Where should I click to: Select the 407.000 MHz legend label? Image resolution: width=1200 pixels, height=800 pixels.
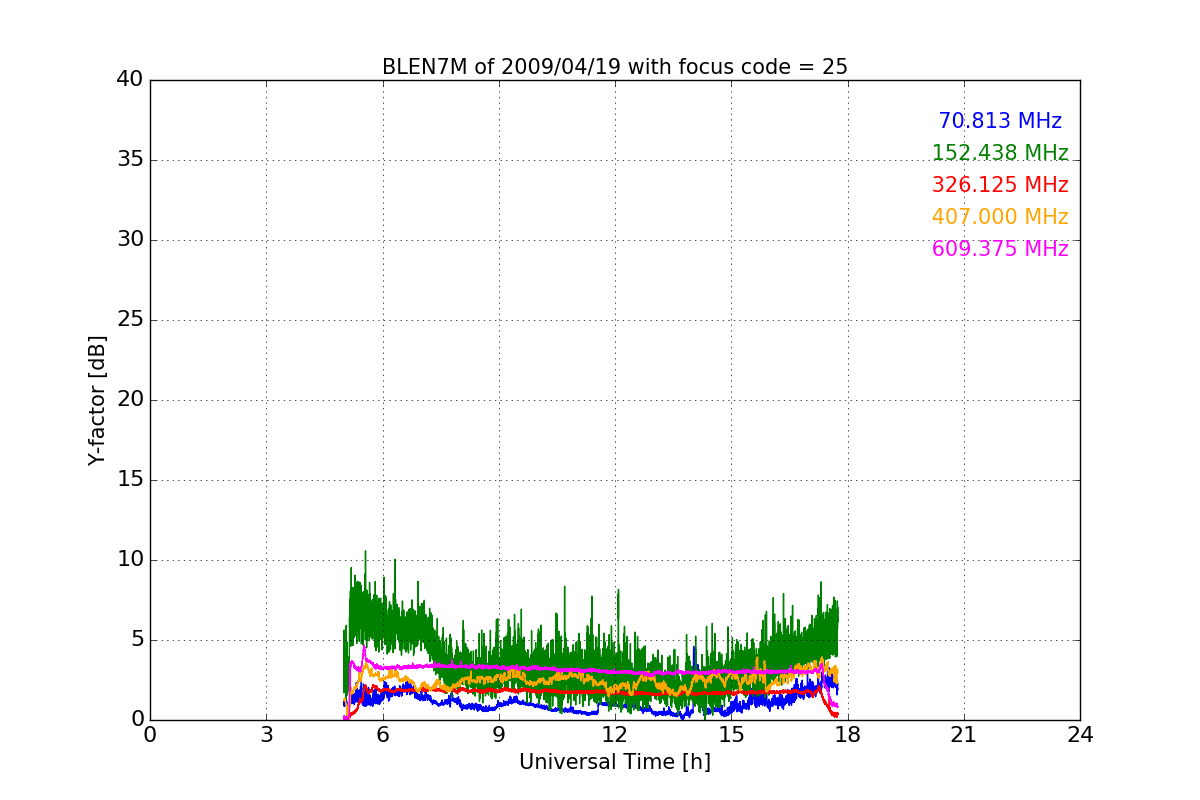pyautogui.click(x=1000, y=217)
